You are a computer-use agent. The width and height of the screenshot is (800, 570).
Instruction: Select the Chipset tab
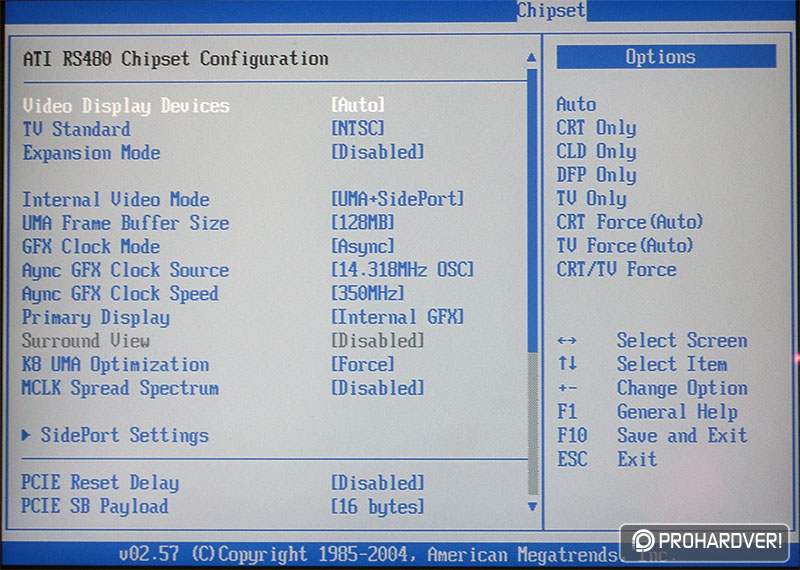551,10
